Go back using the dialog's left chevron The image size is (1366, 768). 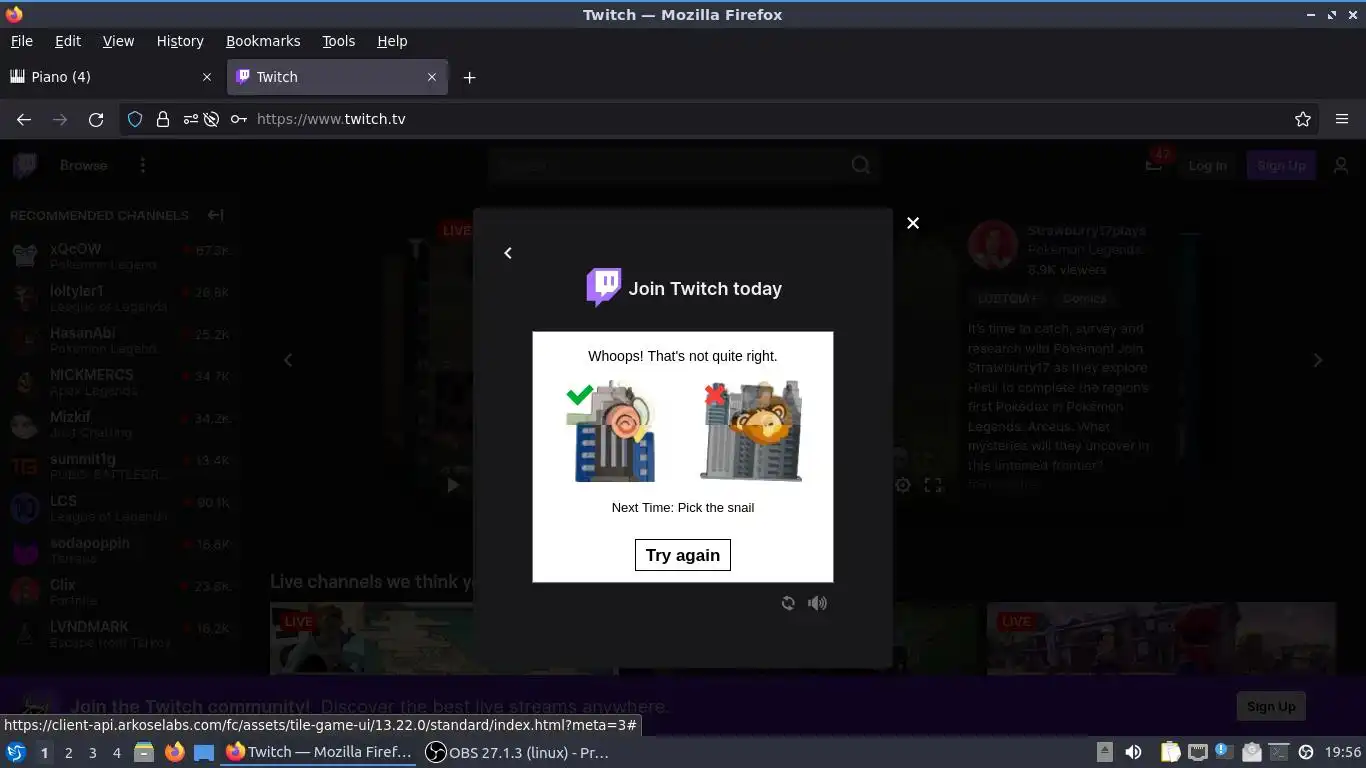(508, 253)
